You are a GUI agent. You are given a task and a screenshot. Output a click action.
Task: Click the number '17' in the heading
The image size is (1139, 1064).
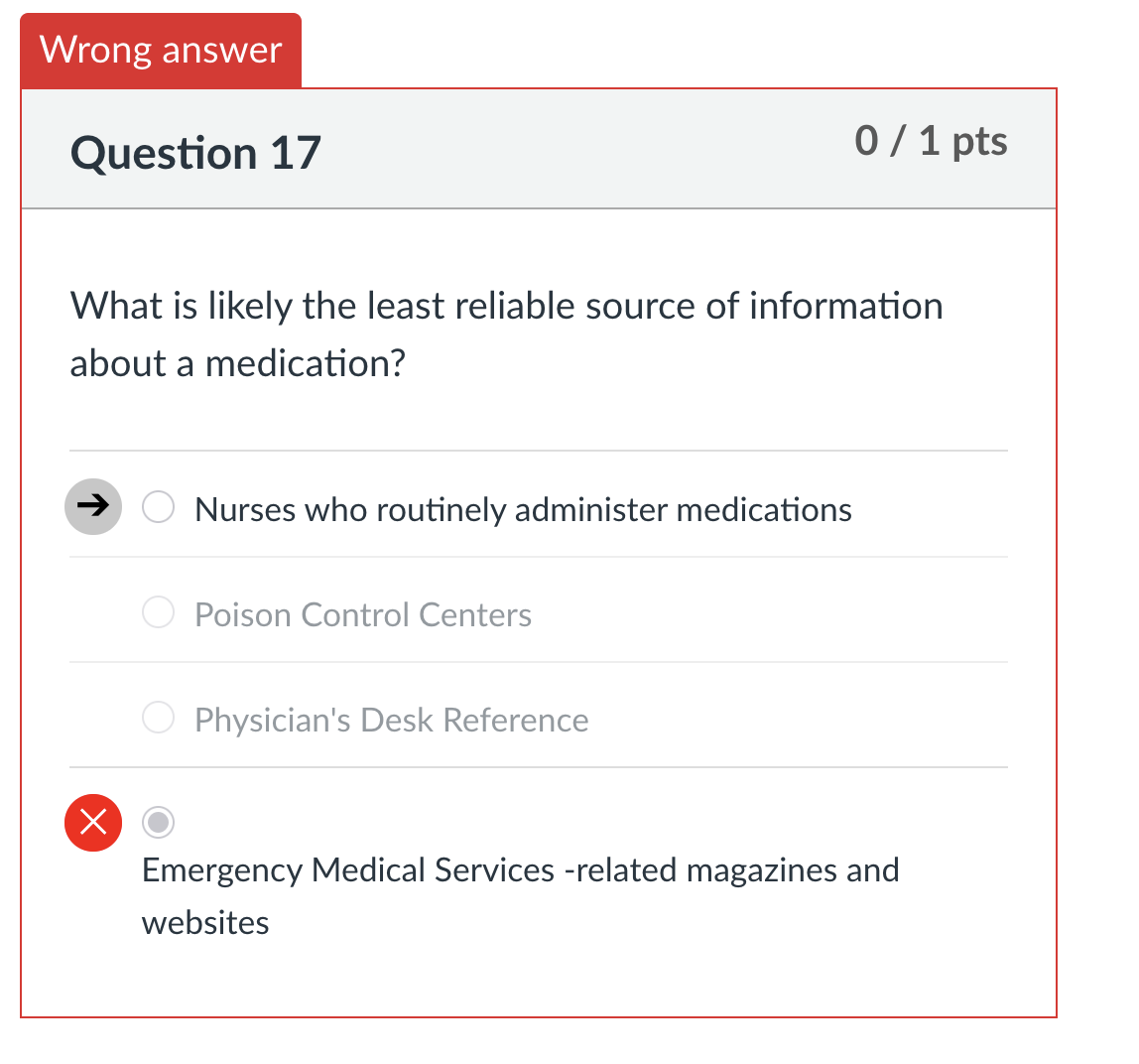(296, 153)
